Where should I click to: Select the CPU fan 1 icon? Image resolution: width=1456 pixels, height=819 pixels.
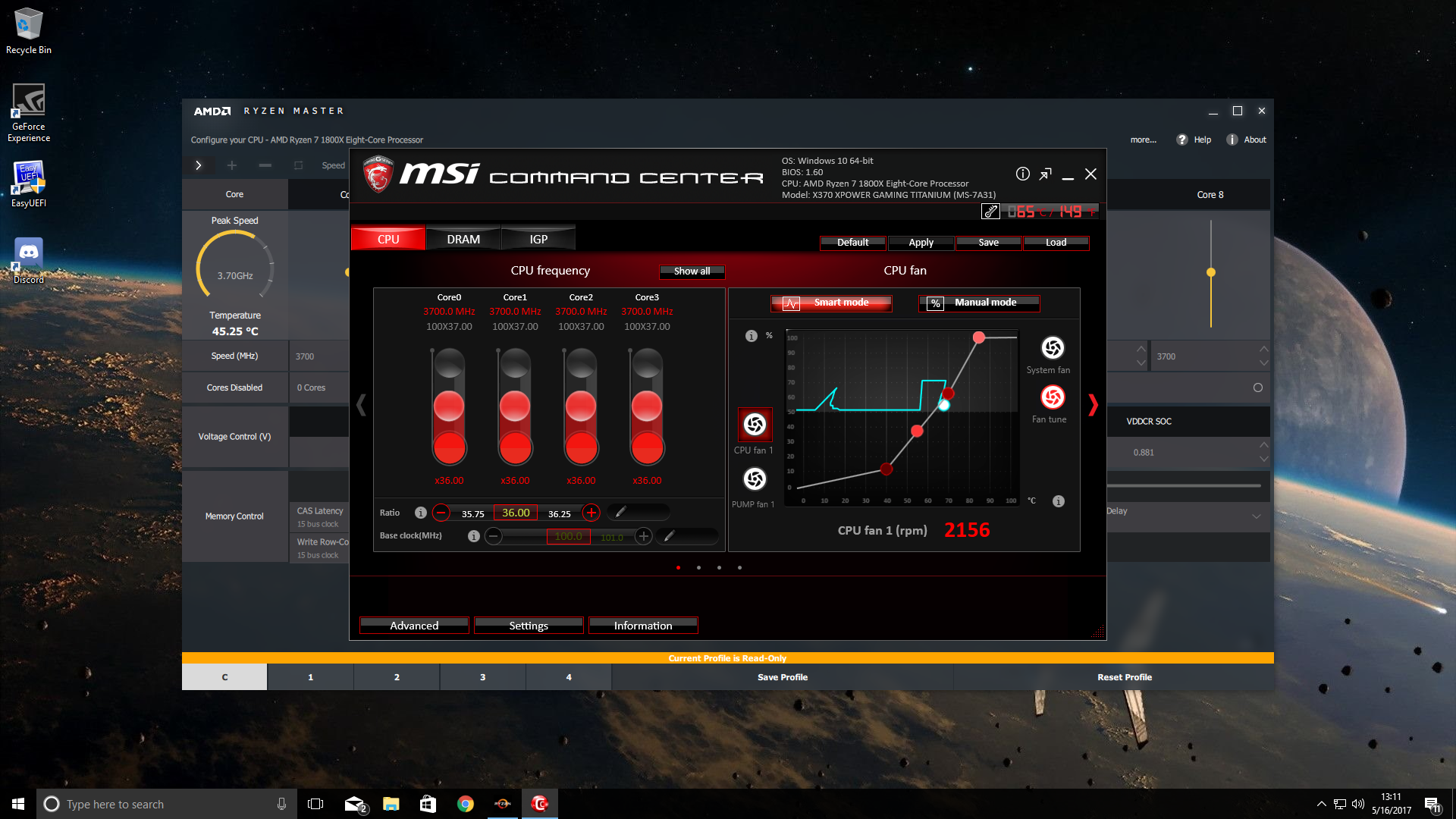(x=755, y=425)
